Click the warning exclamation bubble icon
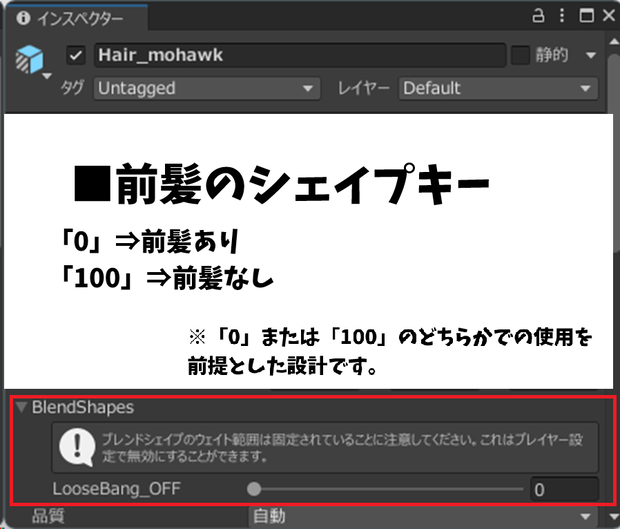This screenshot has height=529, width=620. point(77,447)
